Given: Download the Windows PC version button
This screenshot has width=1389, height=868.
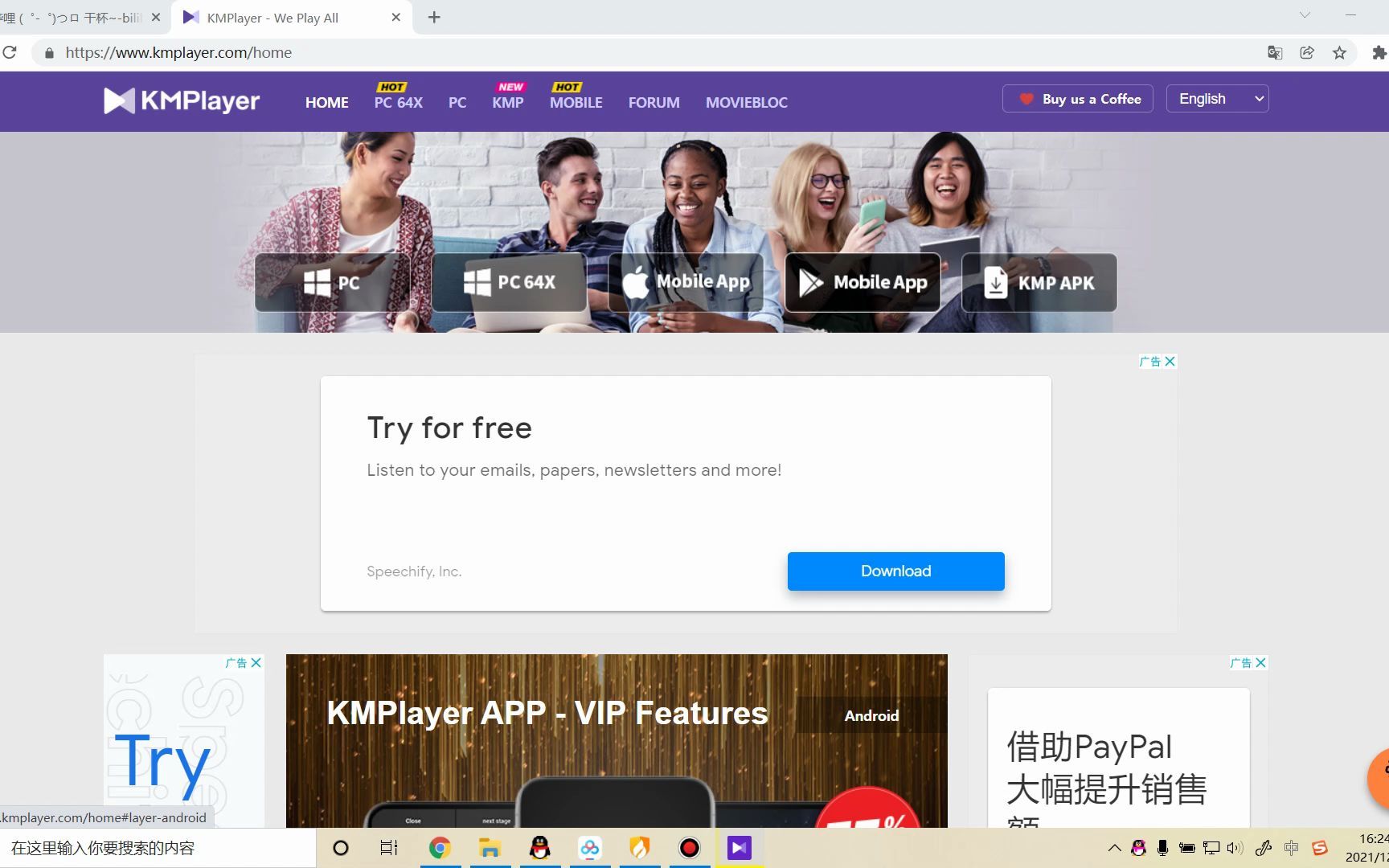Looking at the screenshot, I should 332,282.
